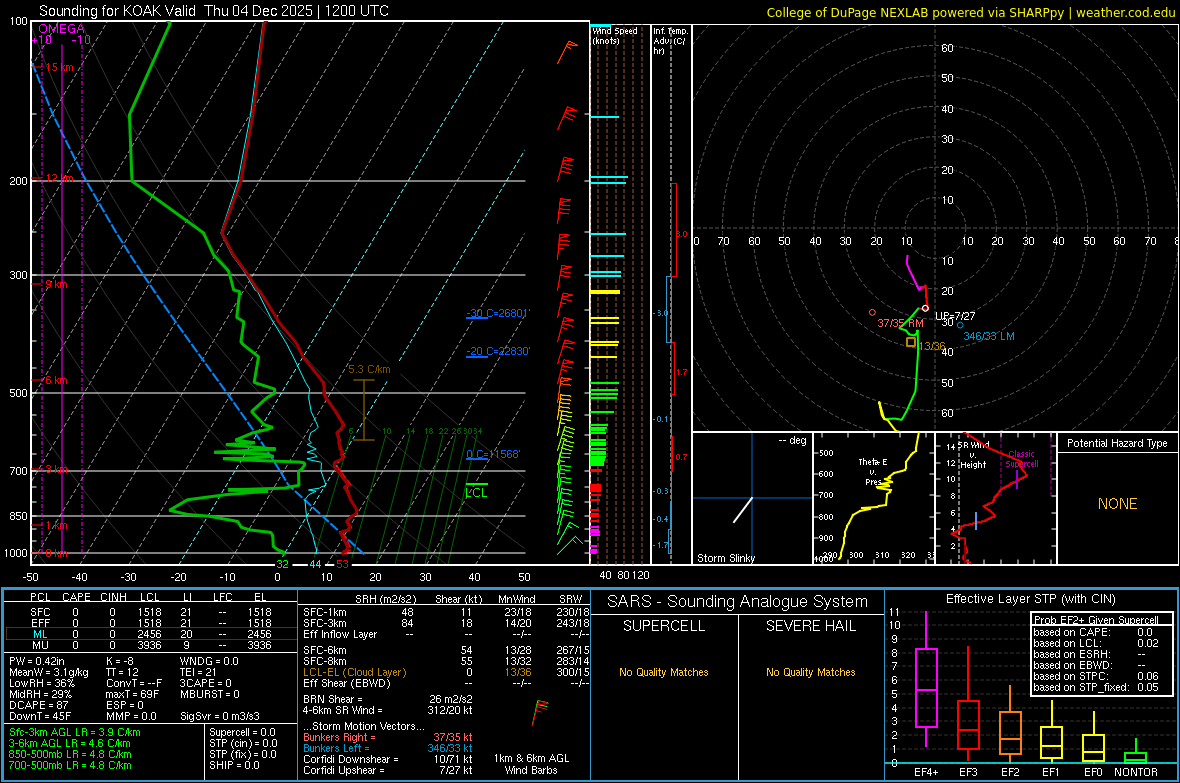Click the PW = 0.42in value
The height and width of the screenshot is (783, 1180).
pyautogui.click(x=37, y=661)
